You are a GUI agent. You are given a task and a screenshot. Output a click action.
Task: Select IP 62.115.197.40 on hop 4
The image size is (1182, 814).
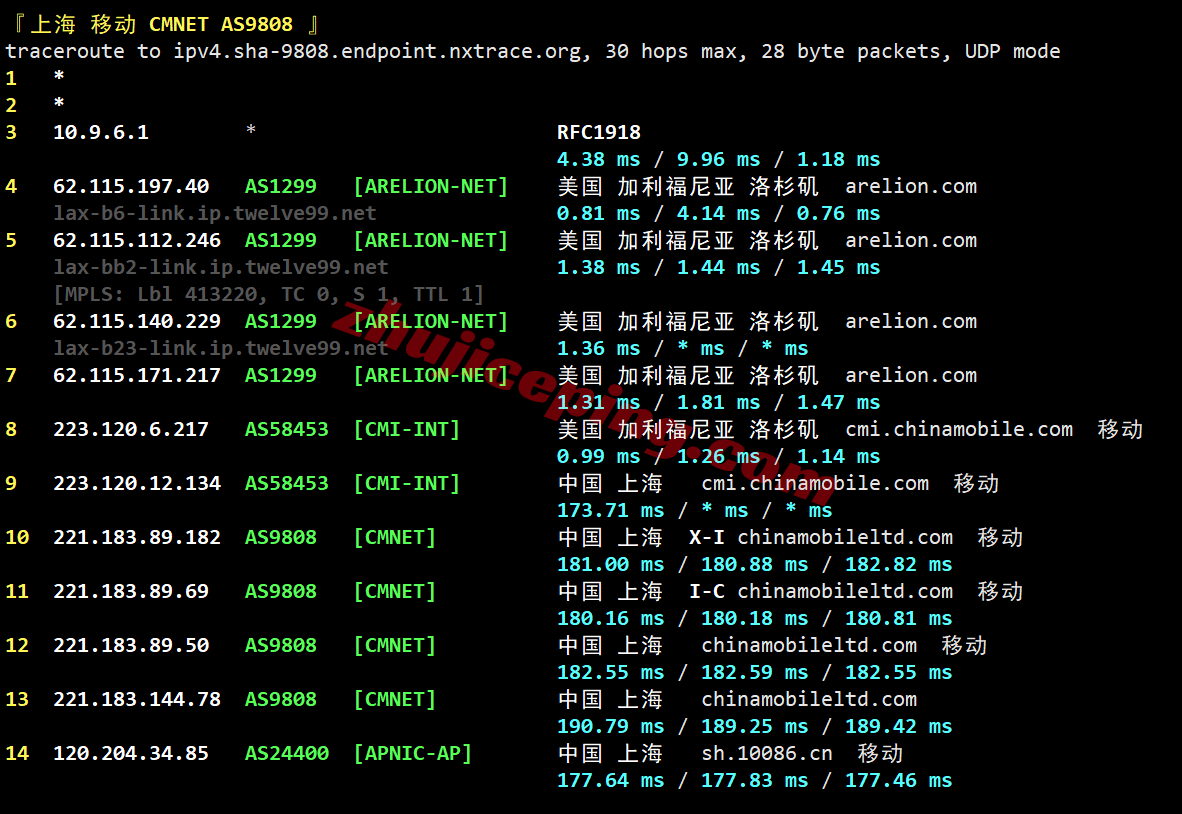pos(131,186)
